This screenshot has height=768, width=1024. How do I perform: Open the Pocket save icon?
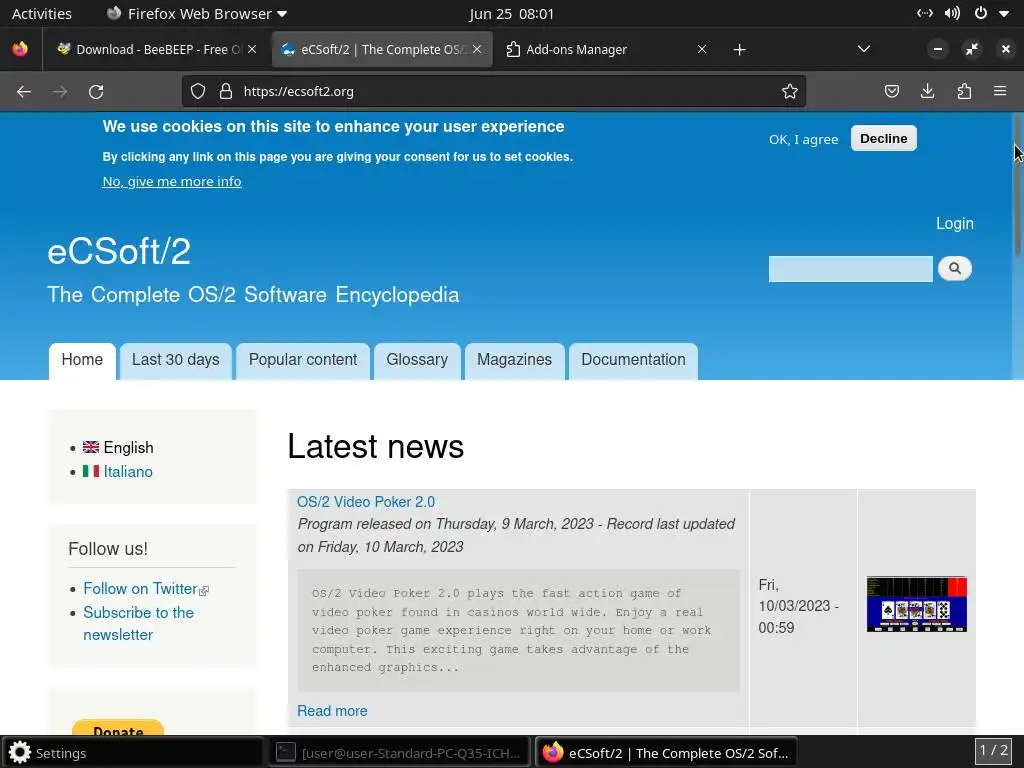click(x=891, y=91)
